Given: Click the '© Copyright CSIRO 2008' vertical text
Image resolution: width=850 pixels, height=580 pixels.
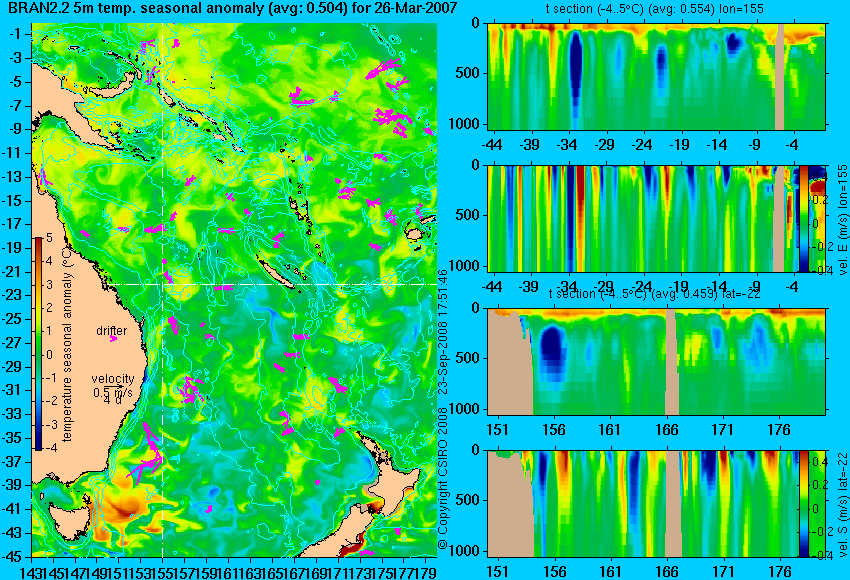Looking at the screenshot, I should pos(443,478).
